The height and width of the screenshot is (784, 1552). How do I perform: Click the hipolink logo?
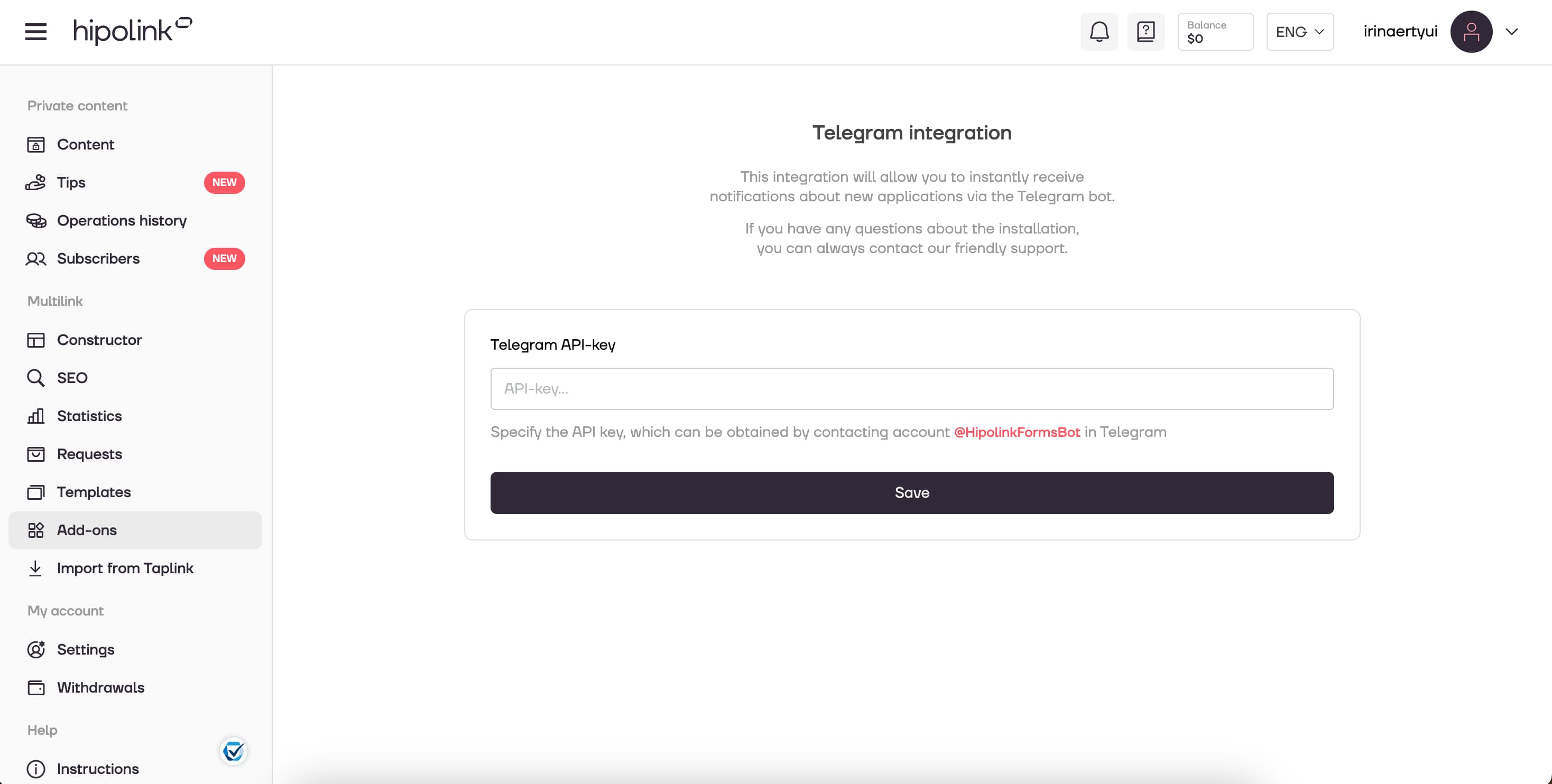tap(133, 31)
